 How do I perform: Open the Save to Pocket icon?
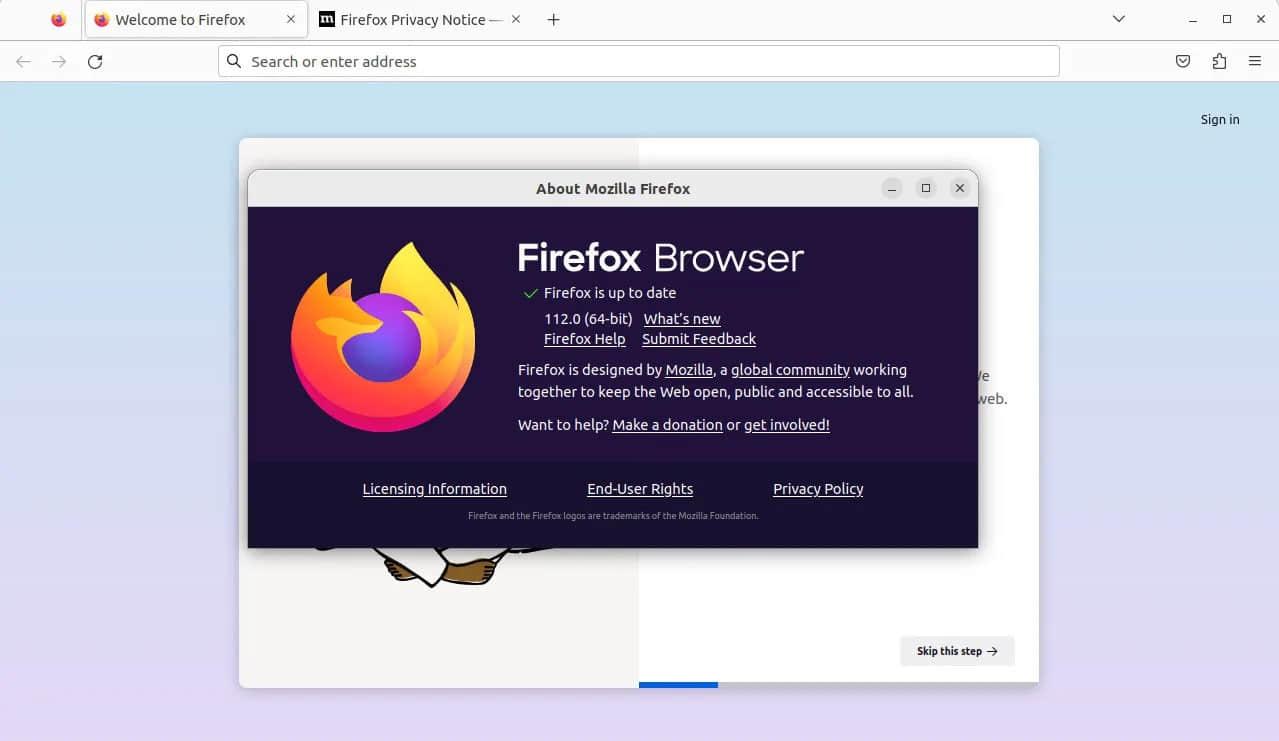tap(1182, 62)
